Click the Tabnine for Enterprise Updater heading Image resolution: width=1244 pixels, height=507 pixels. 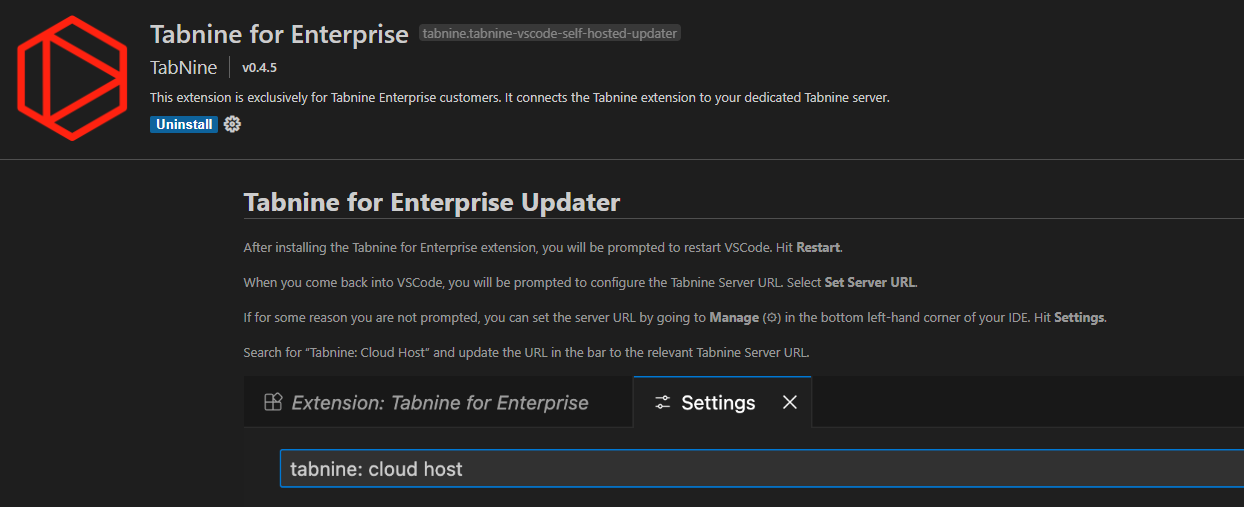[432, 202]
